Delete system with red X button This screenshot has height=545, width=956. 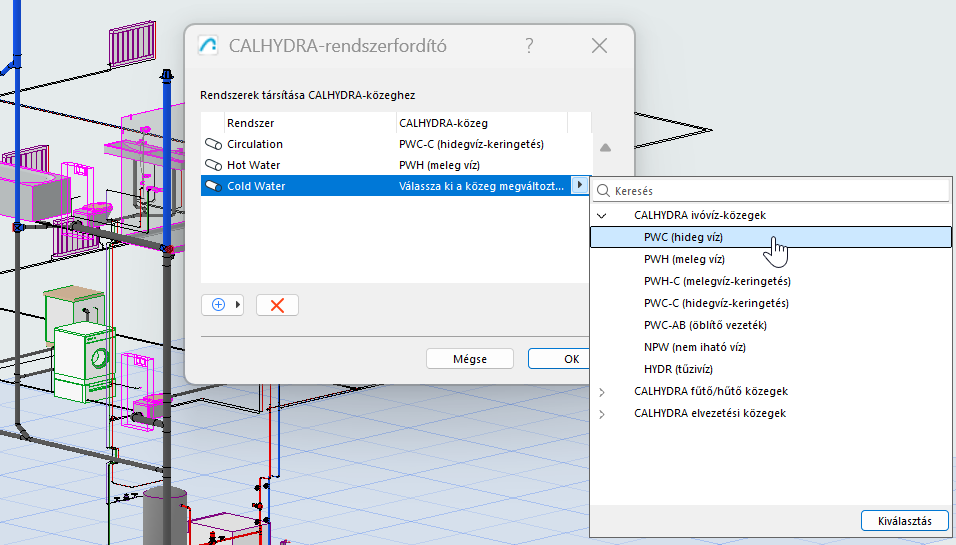[x=277, y=306]
